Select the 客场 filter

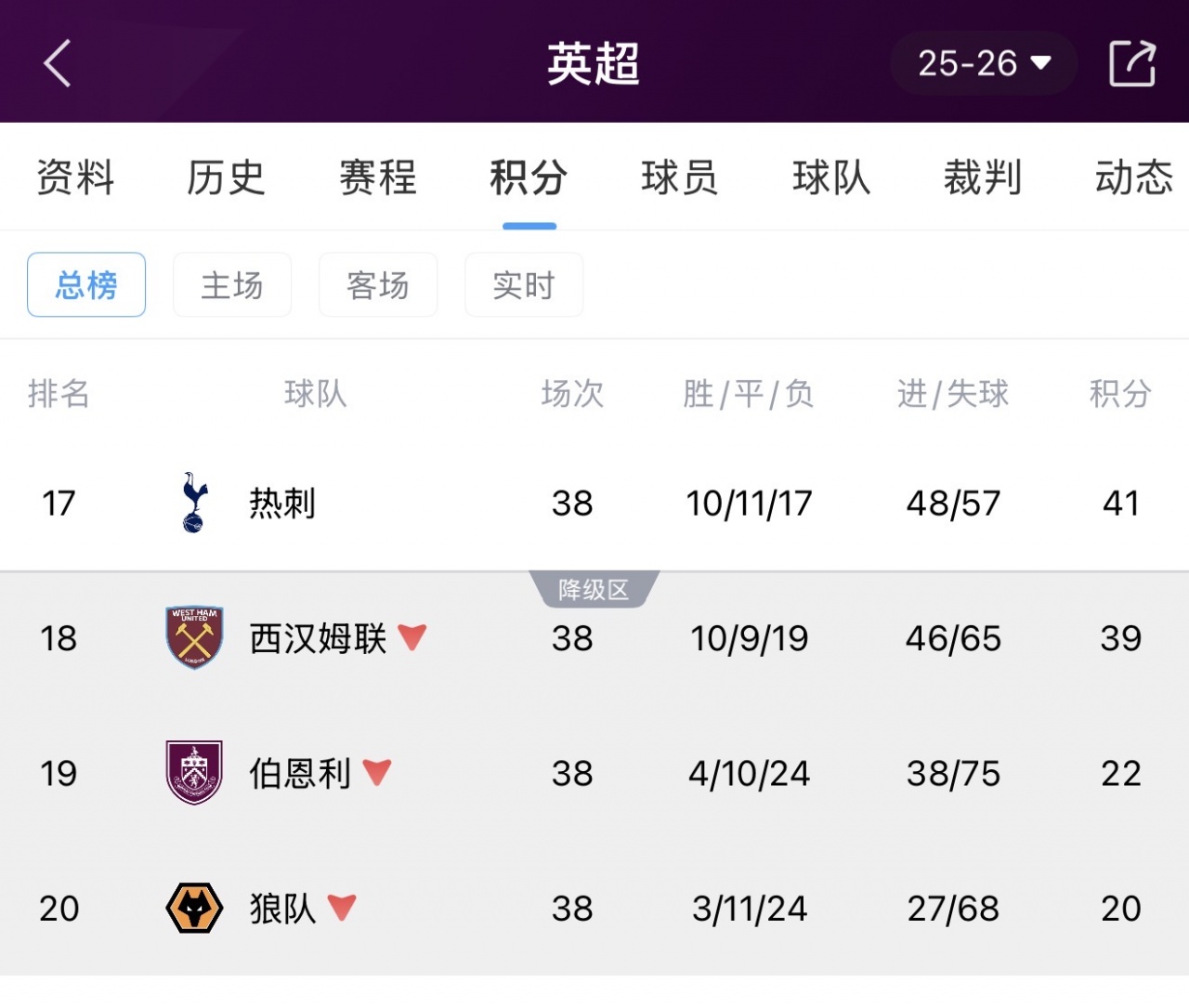[x=378, y=284]
